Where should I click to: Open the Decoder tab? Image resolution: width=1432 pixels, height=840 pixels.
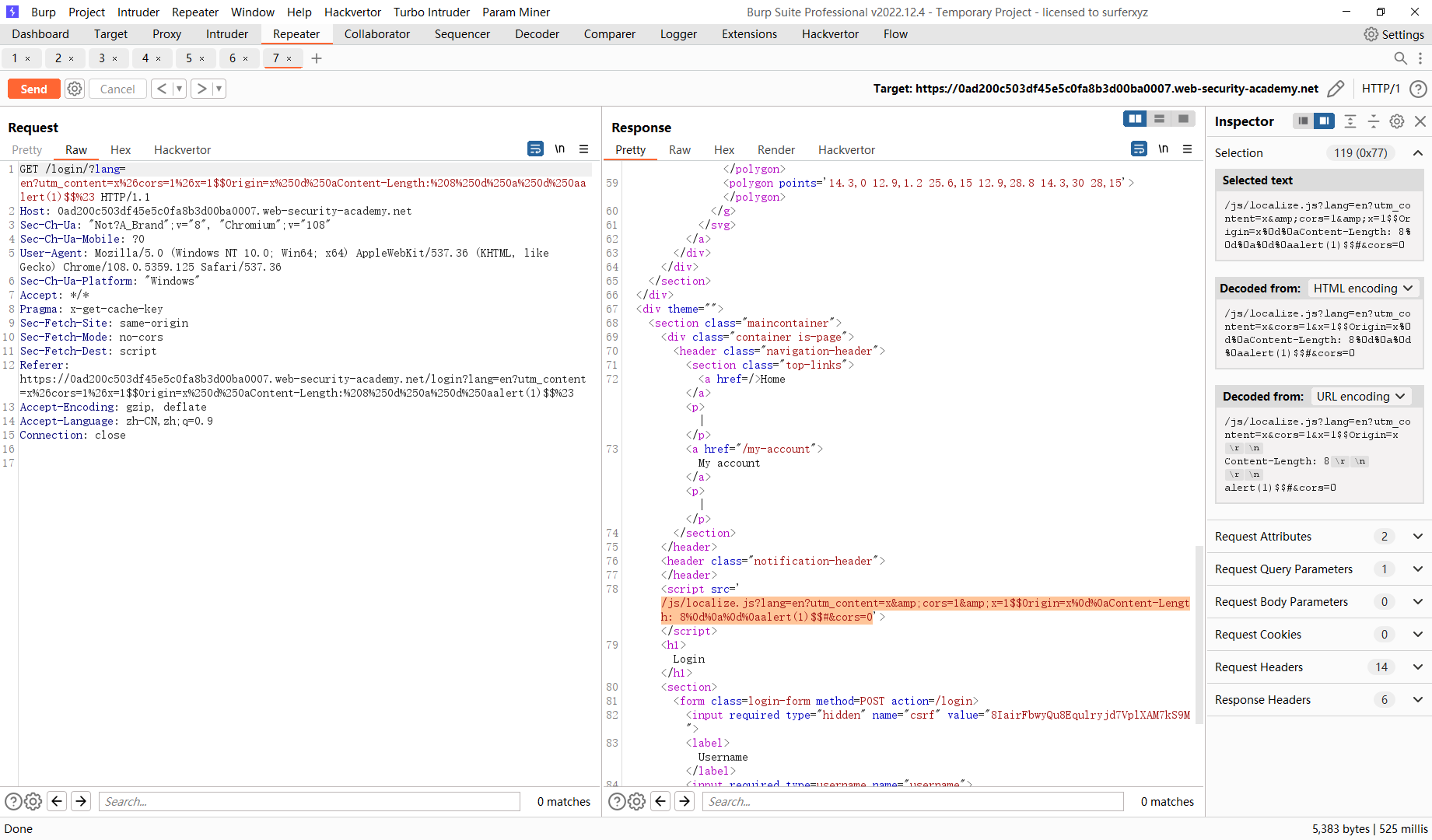click(537, 34)
